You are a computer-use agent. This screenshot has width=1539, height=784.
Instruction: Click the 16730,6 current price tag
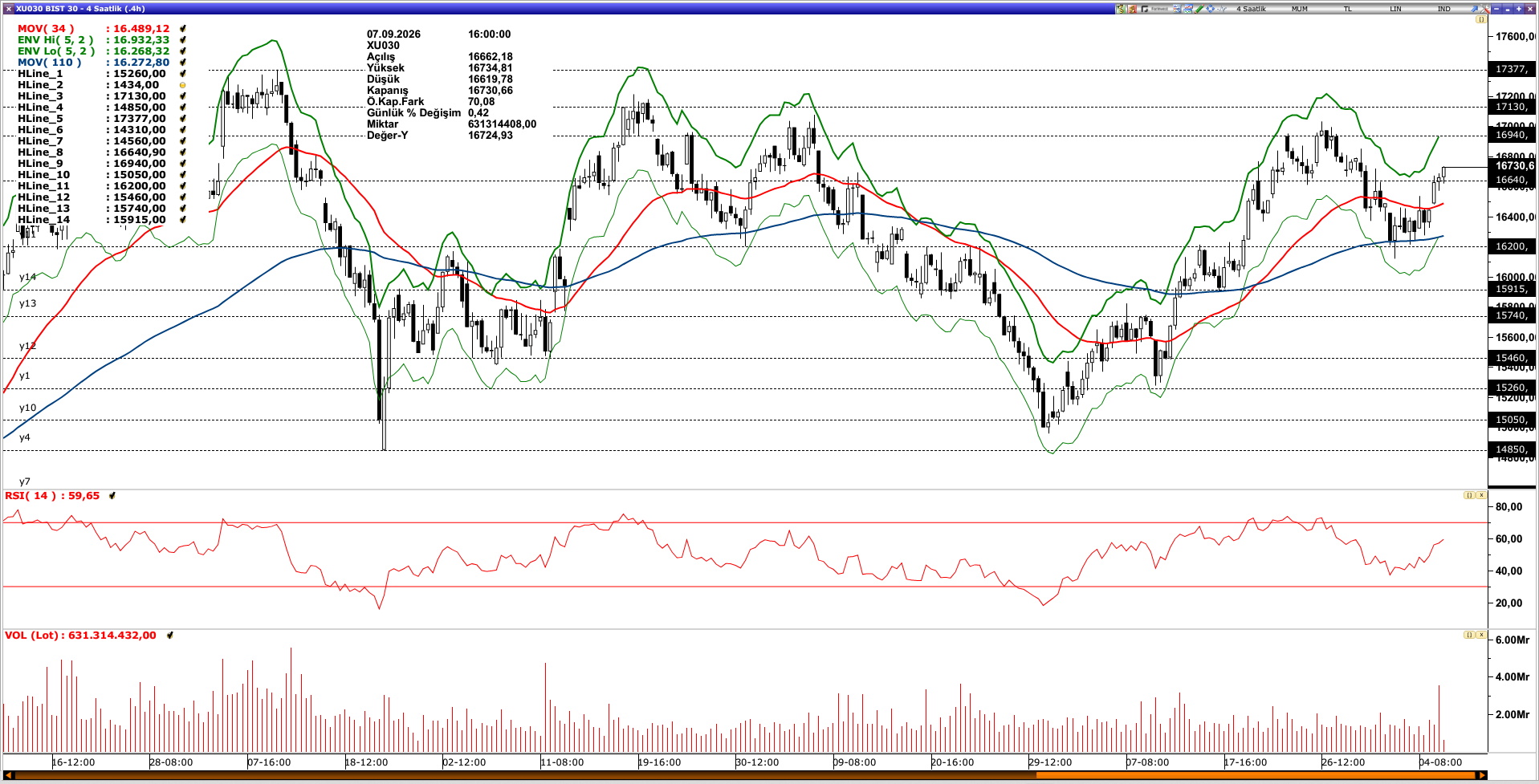coord(1513,166)
